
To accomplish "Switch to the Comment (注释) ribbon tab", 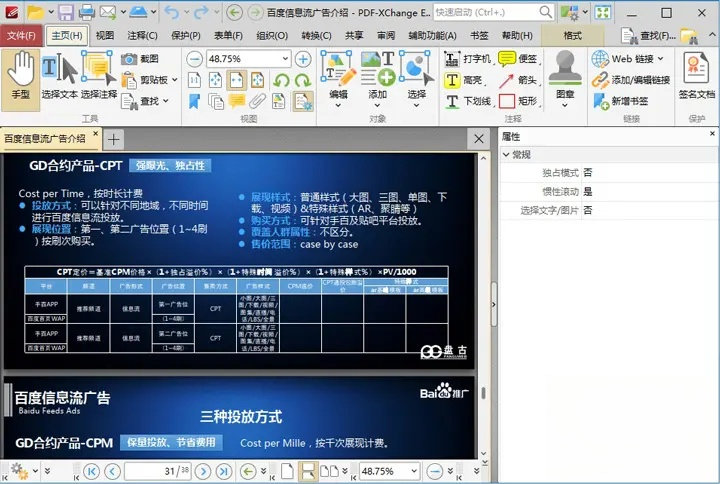I will pos(142,35).
